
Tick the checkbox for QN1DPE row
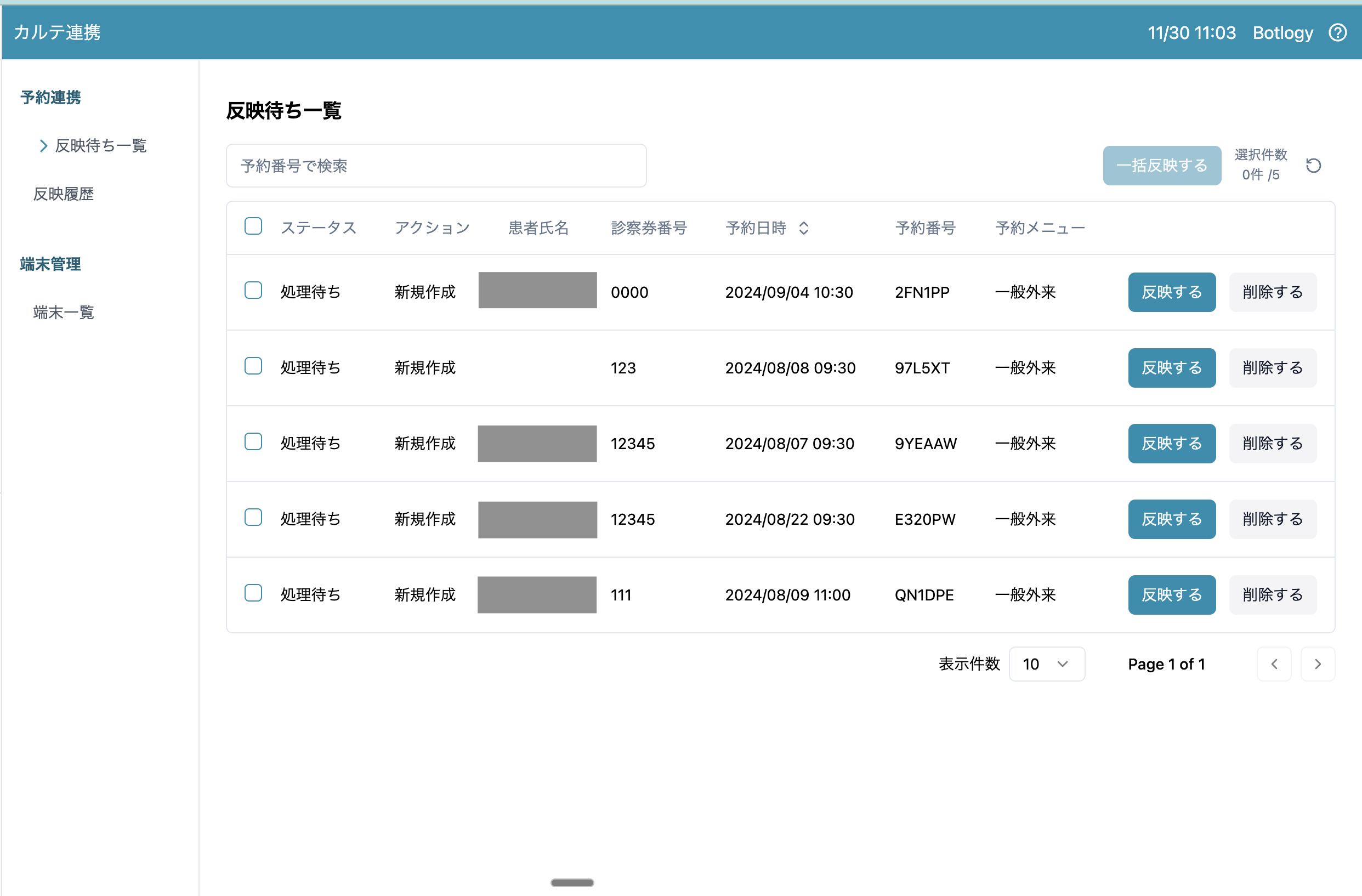tap(253, 593)
